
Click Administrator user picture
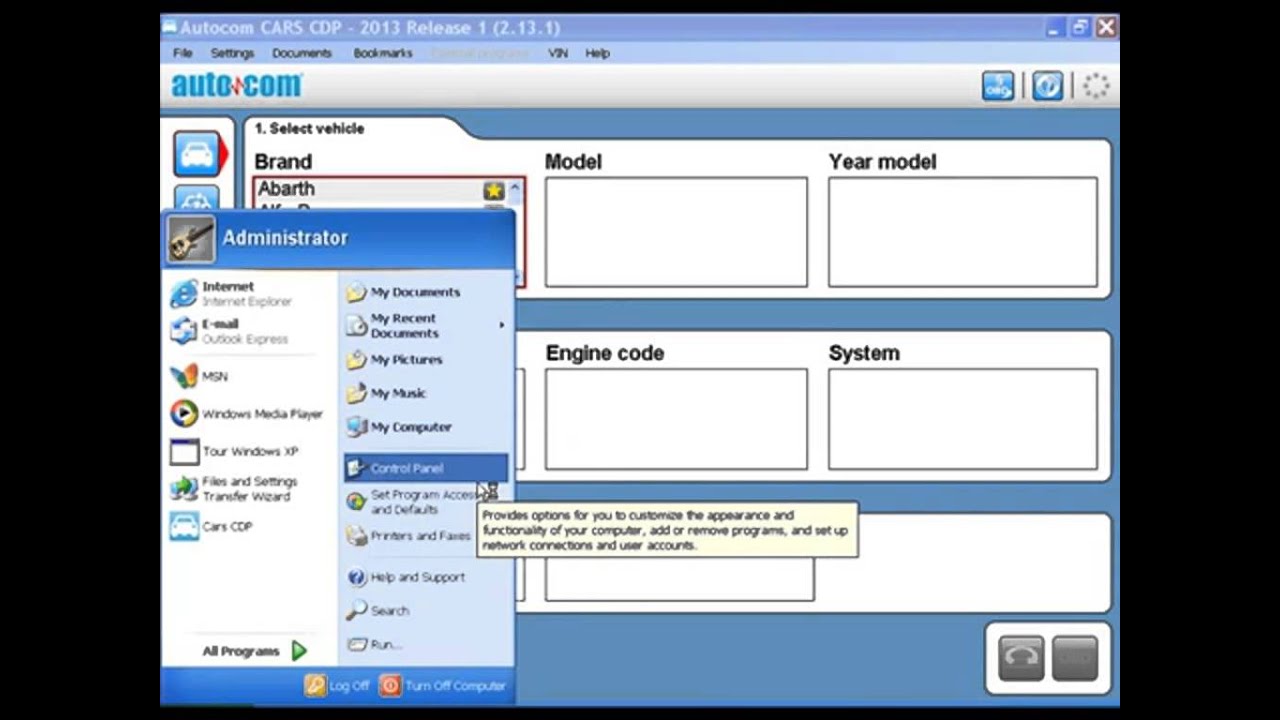point(190,239)
